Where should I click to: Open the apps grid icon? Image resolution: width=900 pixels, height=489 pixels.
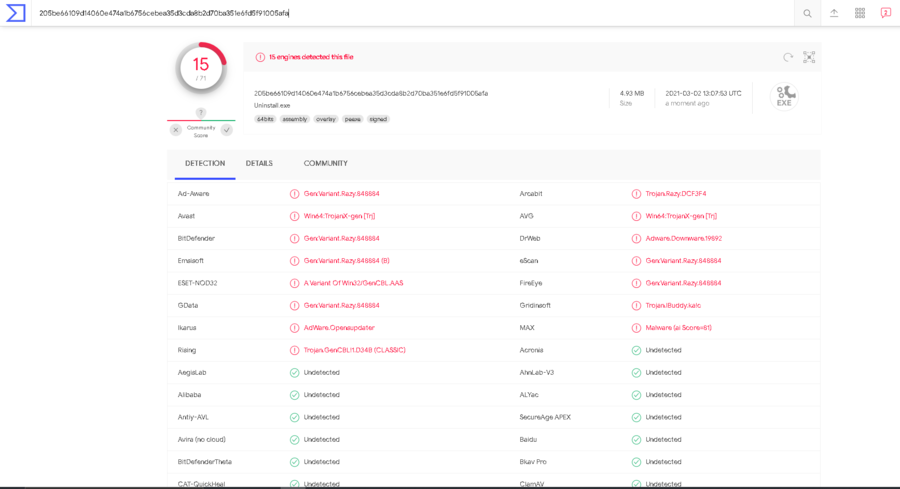860,13
